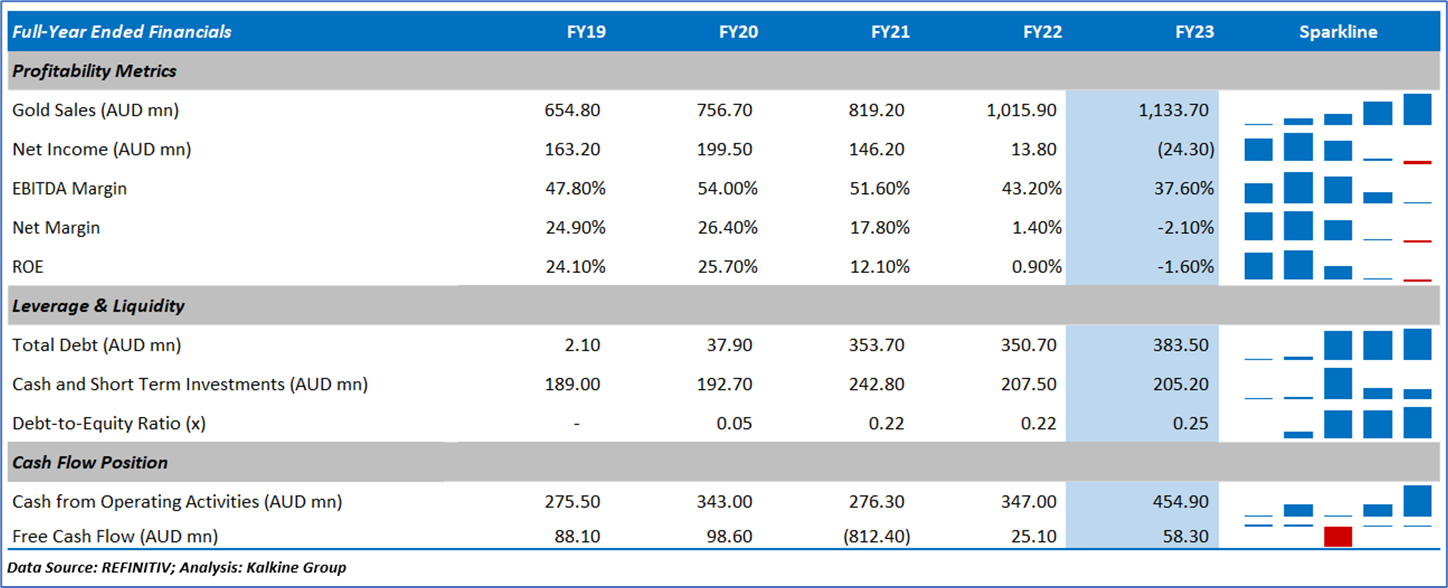Screen dimensions: 1448x588
Task: Select the Leverage & Liquidity section row
Action: [98, 306]
